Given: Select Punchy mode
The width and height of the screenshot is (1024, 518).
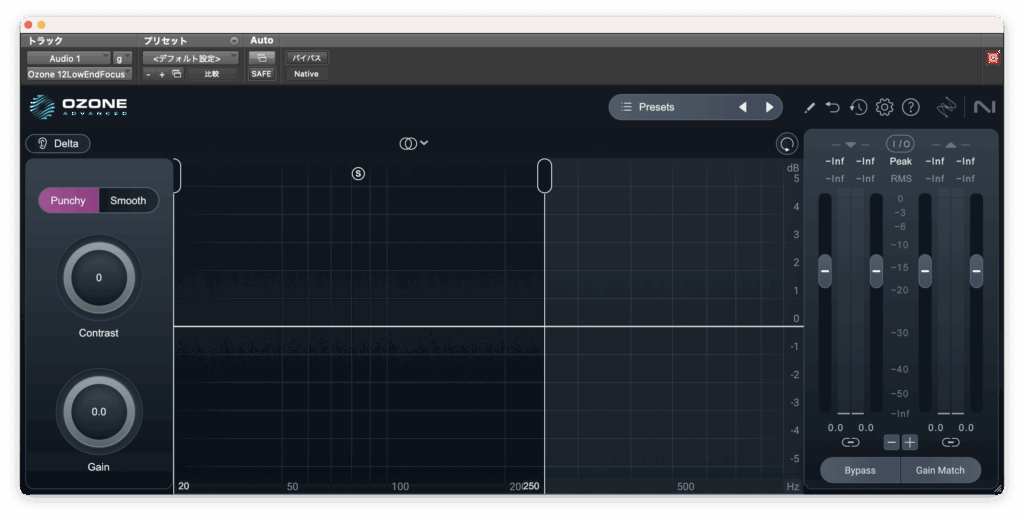Looking at the screenshot, I should pyautogui.click(x=68, y=200).
